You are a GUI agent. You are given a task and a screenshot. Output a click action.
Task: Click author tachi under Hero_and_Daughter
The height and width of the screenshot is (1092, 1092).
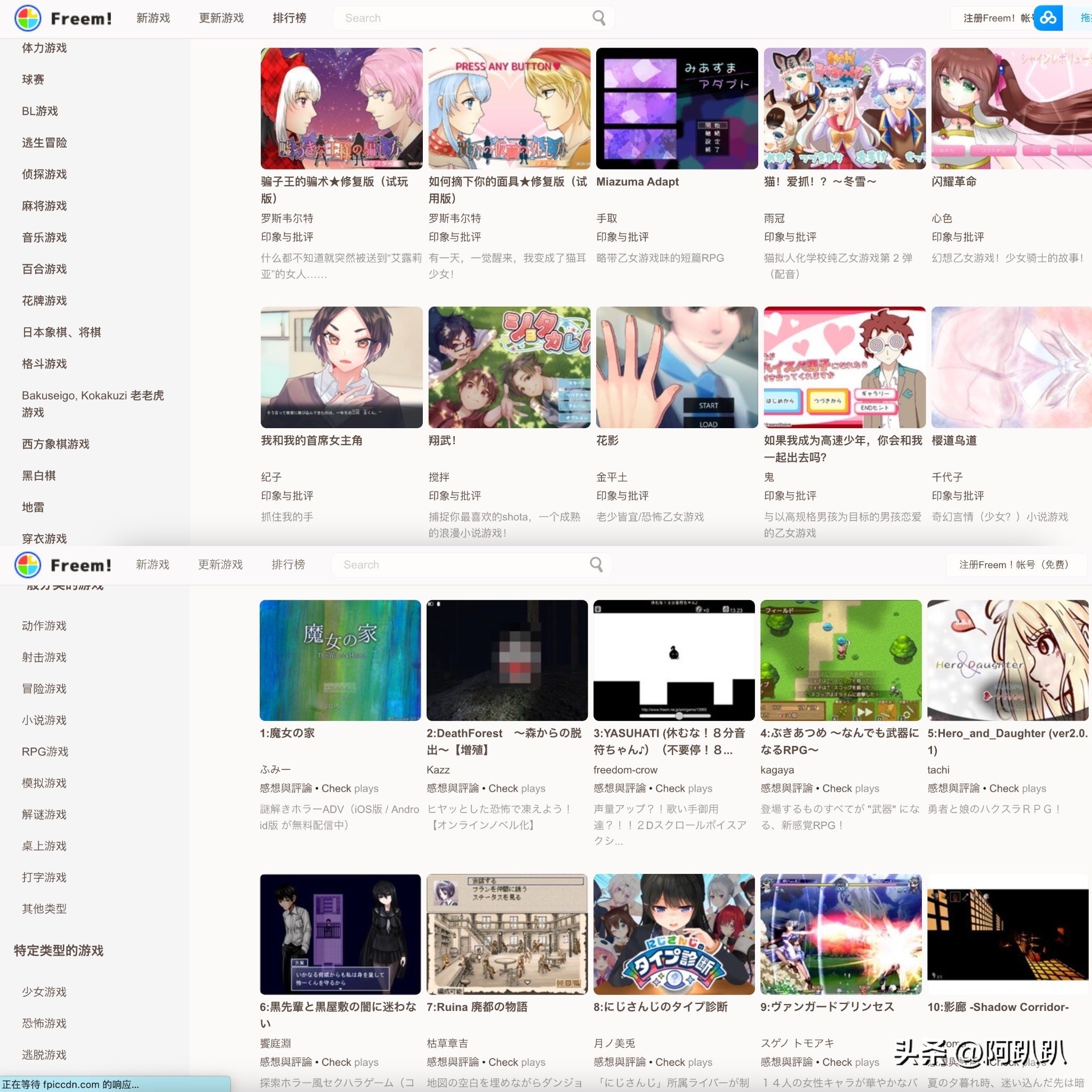[x=938, y=770]
